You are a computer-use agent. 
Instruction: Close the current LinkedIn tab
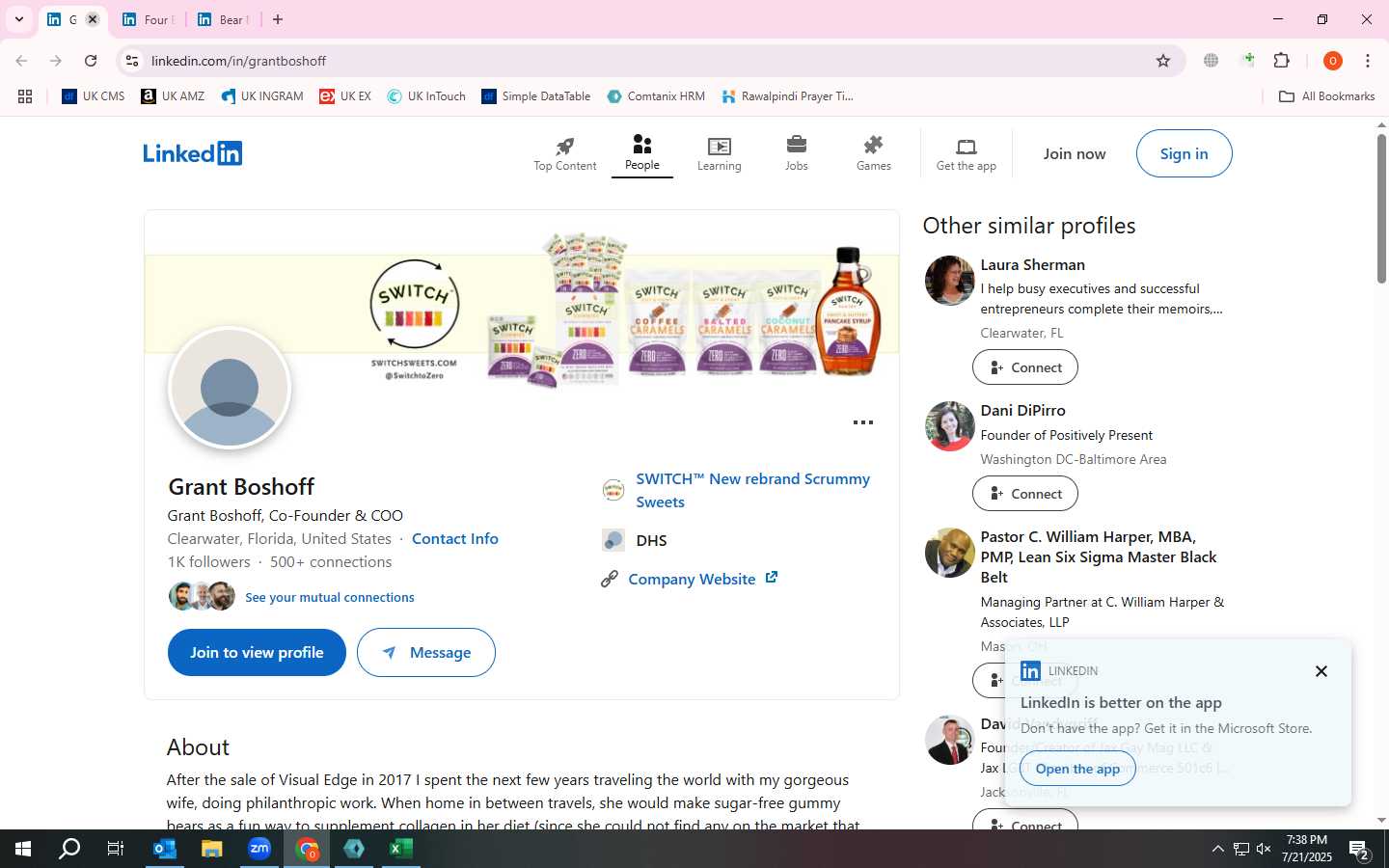93,19
